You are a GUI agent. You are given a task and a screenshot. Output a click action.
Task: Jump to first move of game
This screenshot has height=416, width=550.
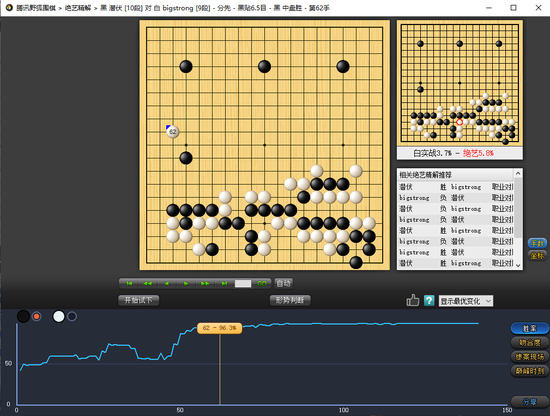(x=129, y=283)
